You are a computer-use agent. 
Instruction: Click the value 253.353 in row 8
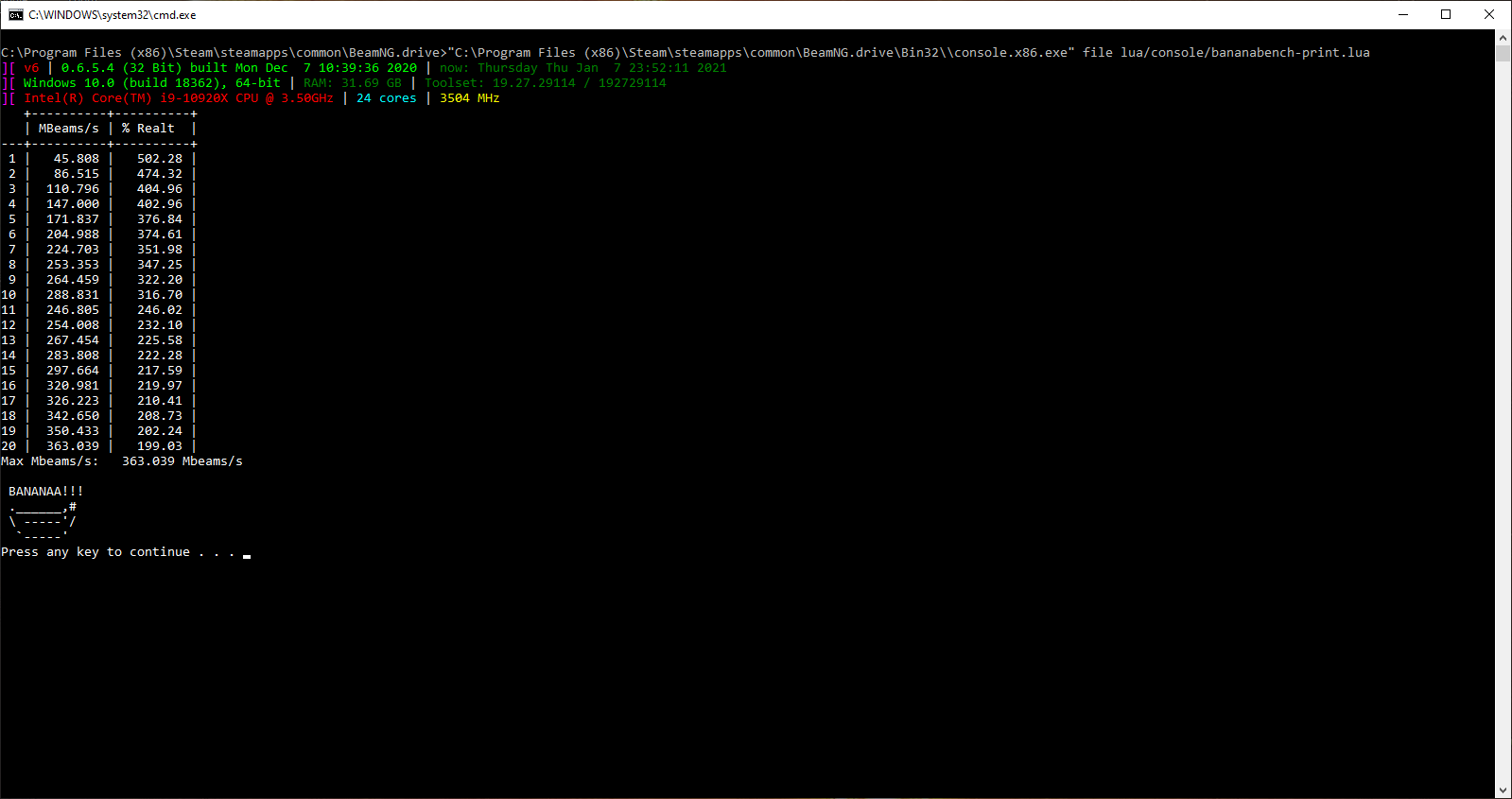pos(73,265)
